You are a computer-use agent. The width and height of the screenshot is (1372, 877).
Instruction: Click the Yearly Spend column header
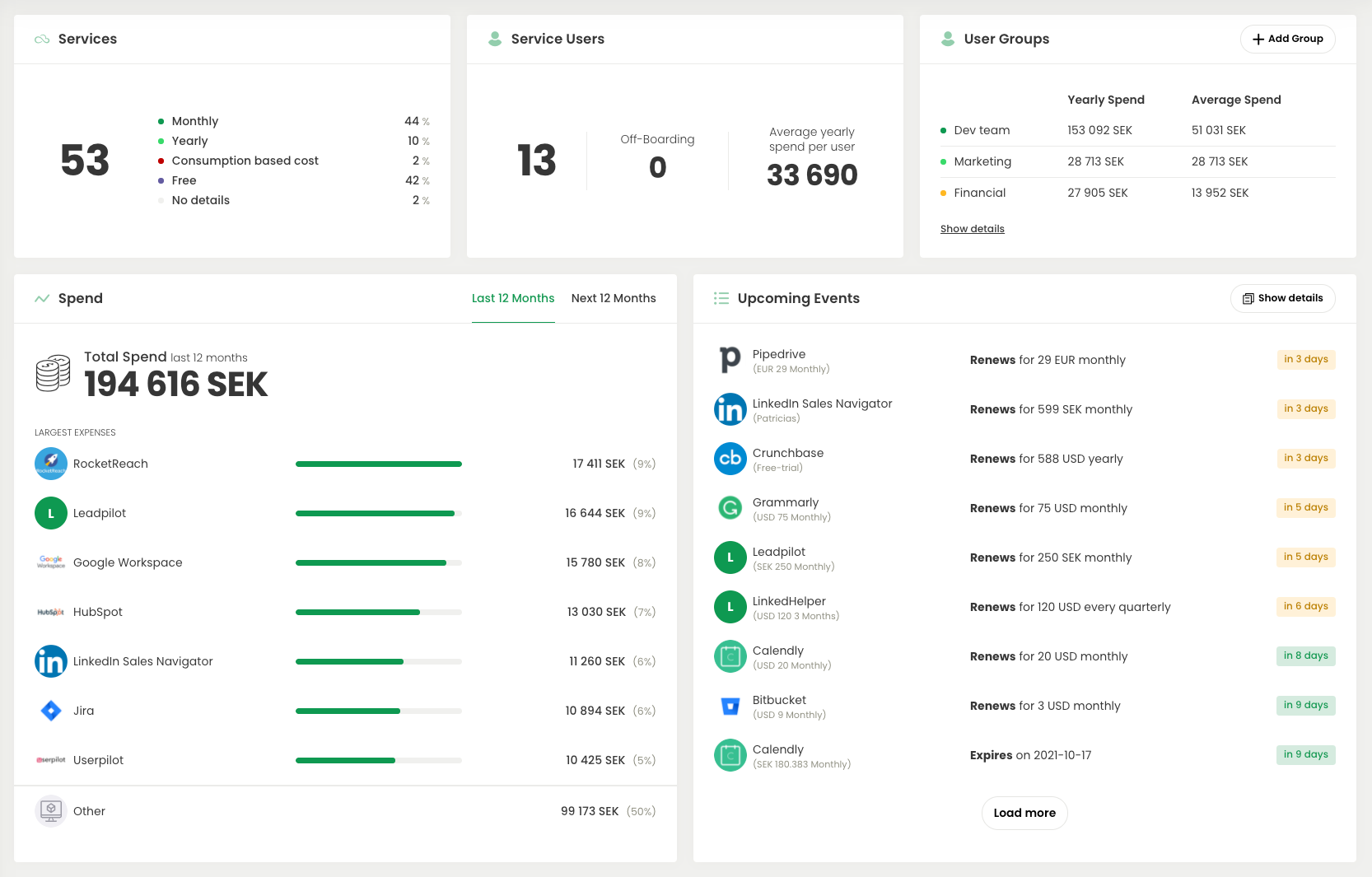(1106, 100)
